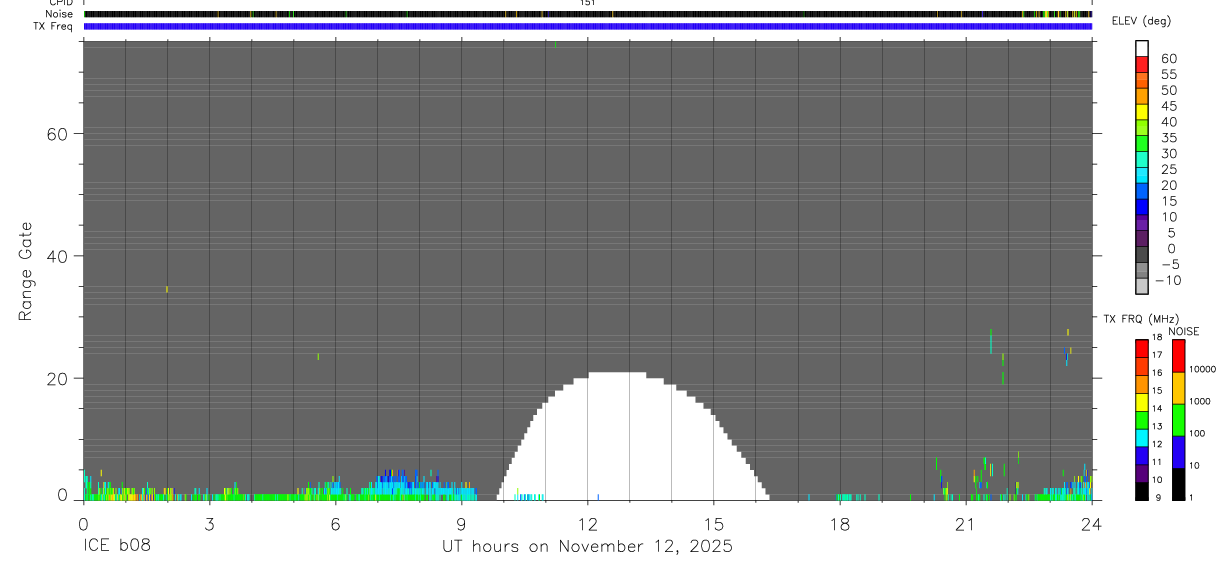Click the white top segment of the ELEV colorbar

[1142, 49]
